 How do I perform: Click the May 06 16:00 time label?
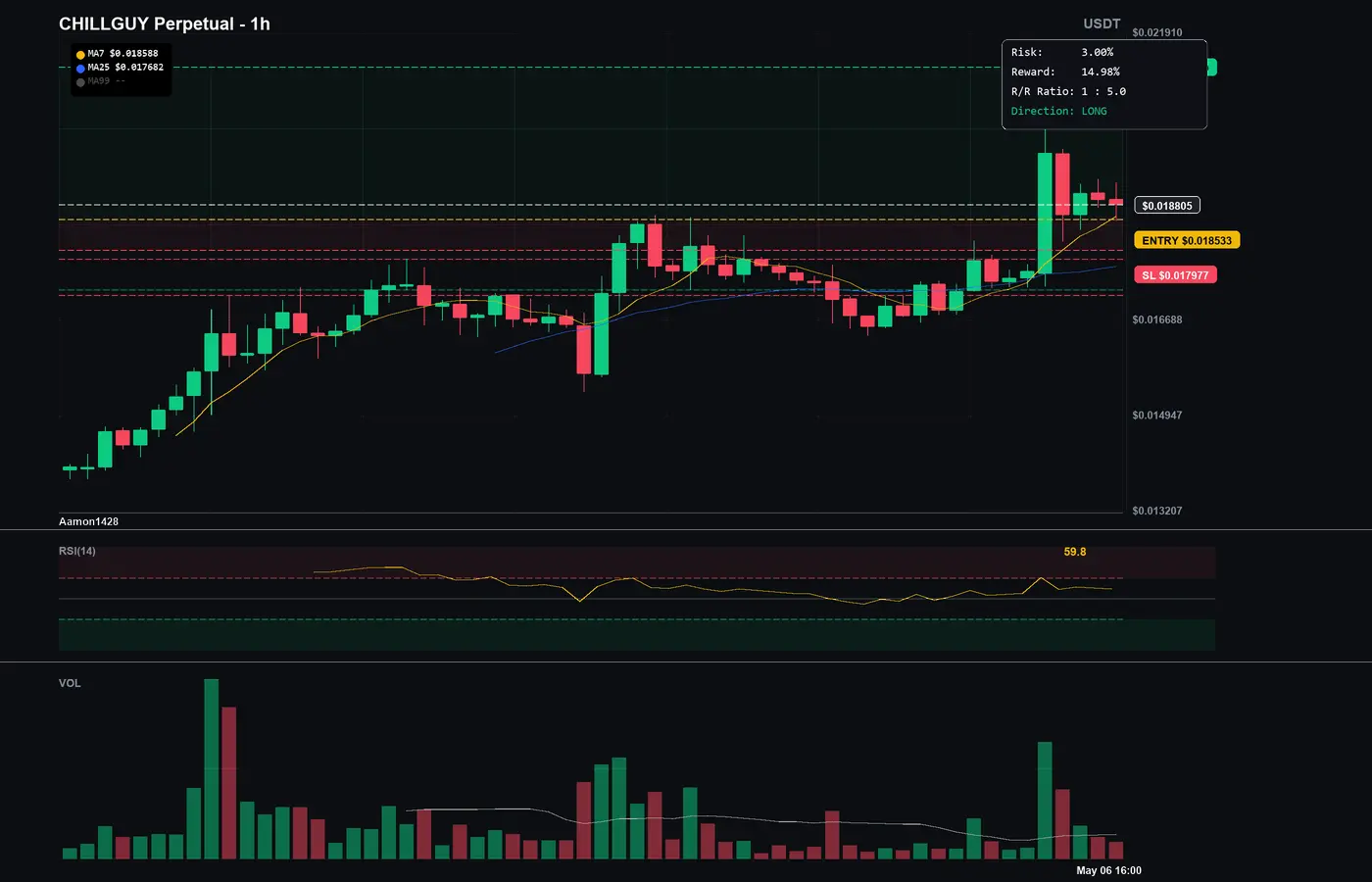1108,870
